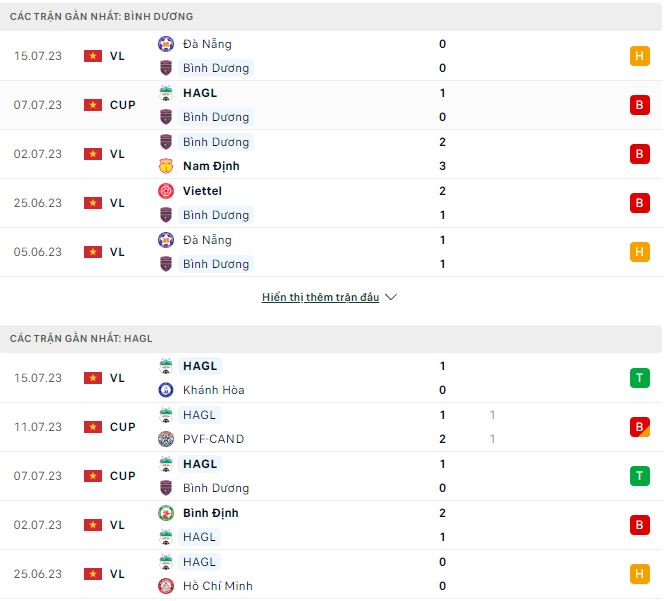Open the PVF-CAND team name link
This screenshot has height=601, width=666.
[214, 439]
